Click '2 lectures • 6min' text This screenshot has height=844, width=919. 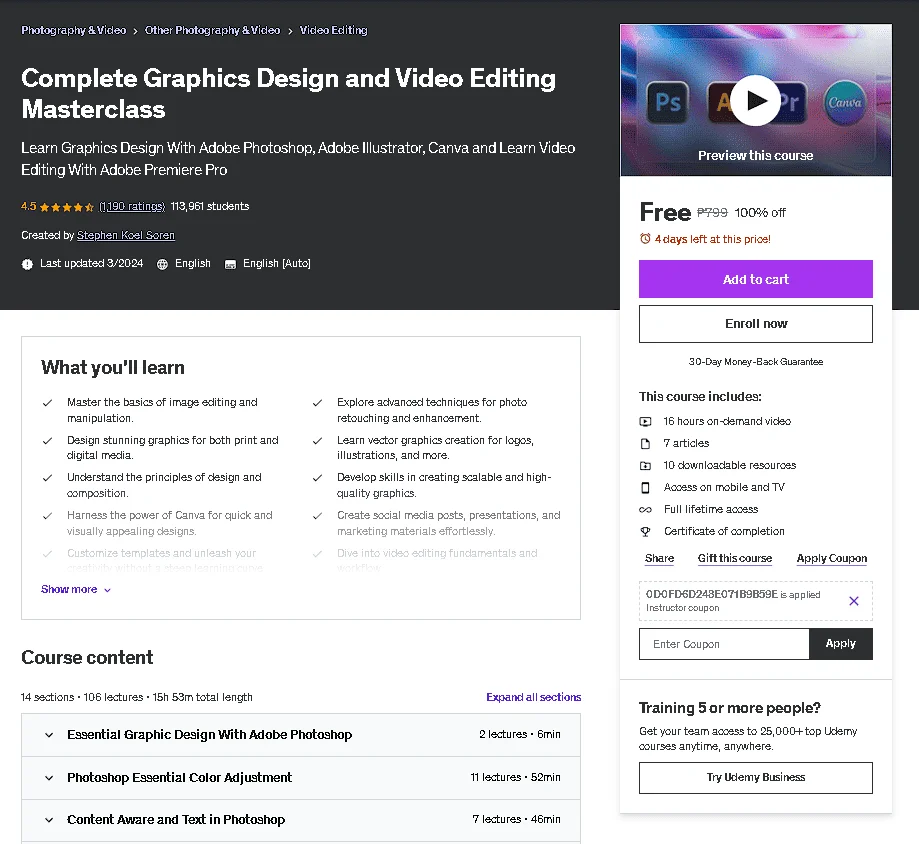(519, 734)
